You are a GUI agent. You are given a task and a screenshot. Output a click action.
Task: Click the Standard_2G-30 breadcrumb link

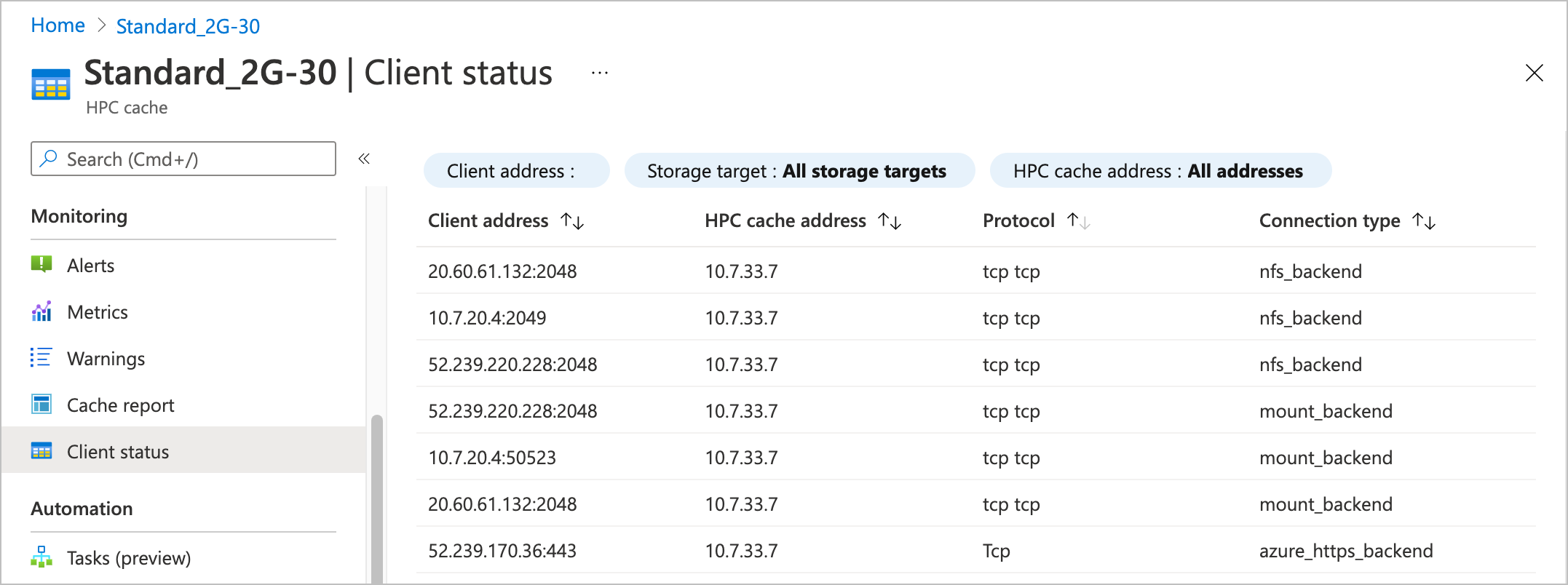188,26
